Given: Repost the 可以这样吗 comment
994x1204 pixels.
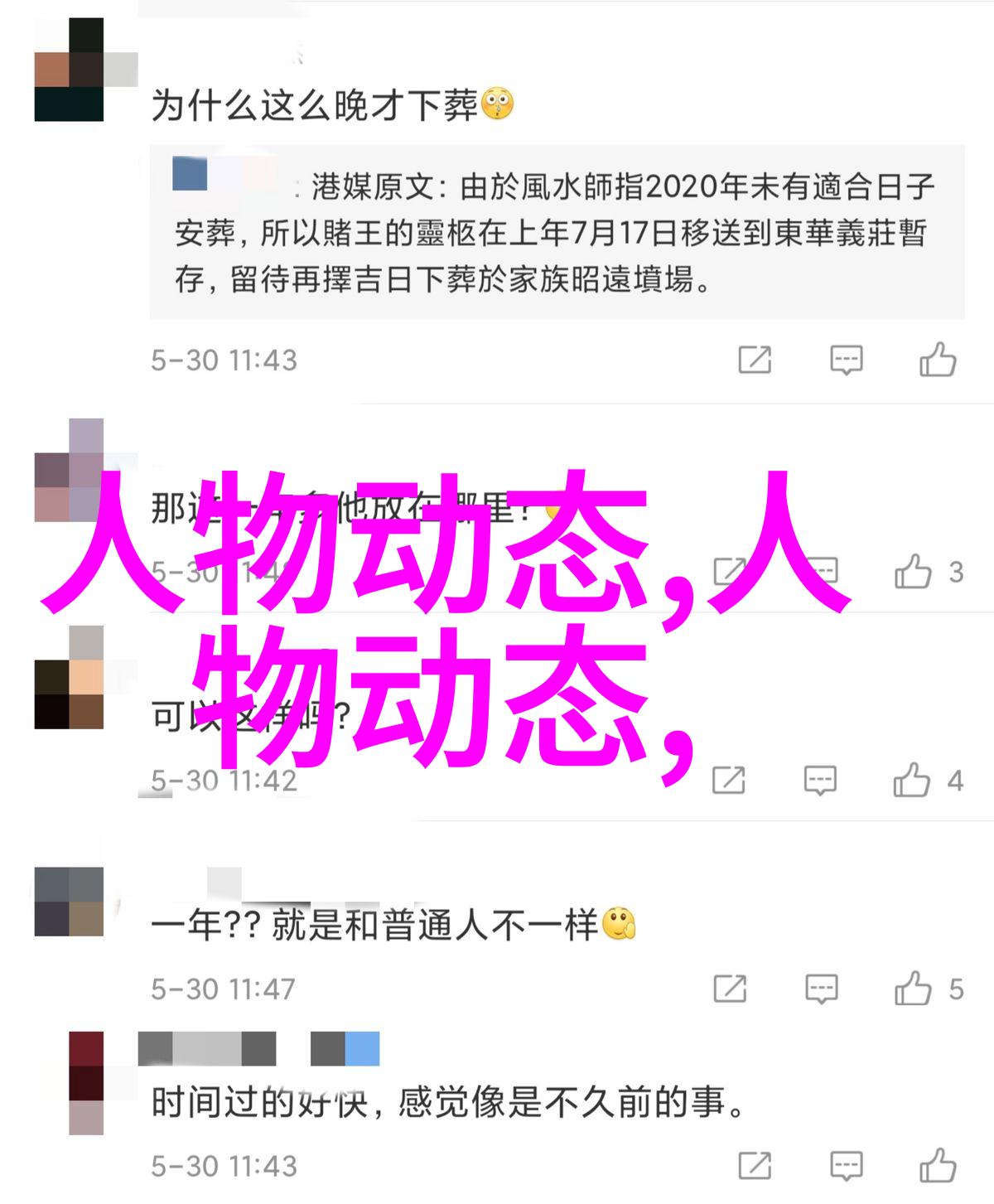Looking at the screenshot, I should (x=729, y=780).
